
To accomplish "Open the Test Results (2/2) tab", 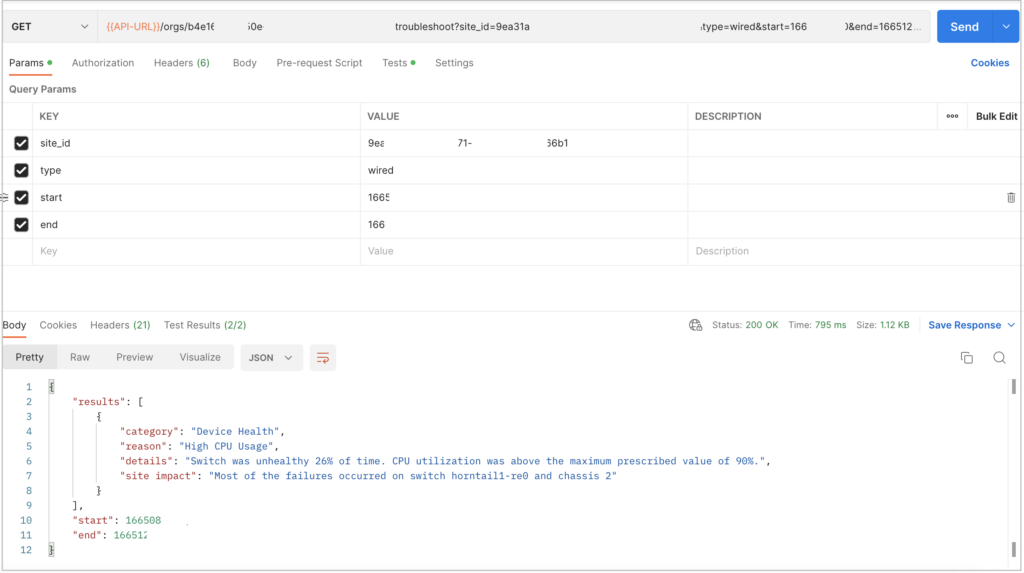I will pos(205,325).
